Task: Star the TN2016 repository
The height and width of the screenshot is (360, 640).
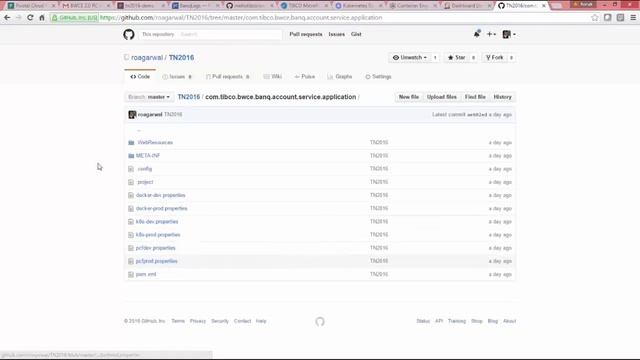Action: tap(456, 58)
